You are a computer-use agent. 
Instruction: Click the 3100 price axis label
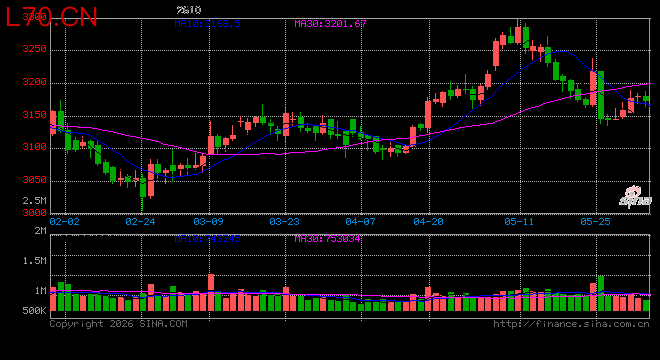[x=35, y=147]
